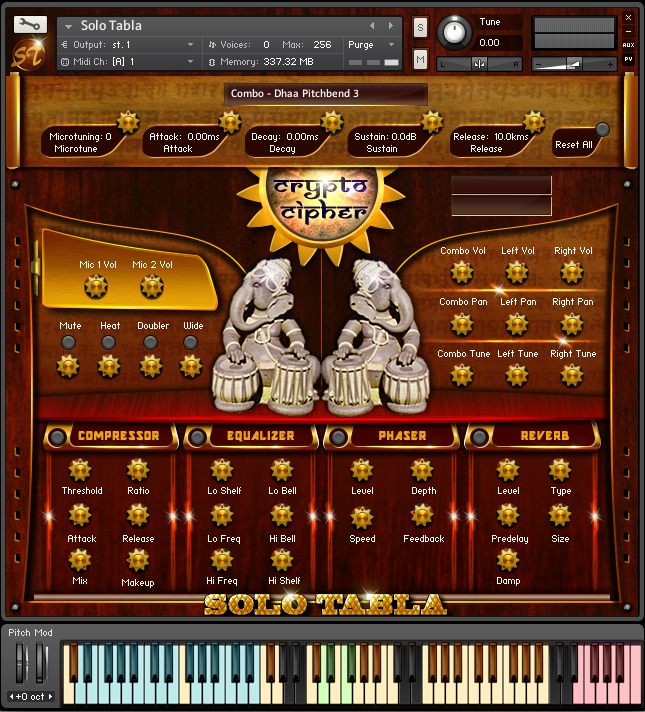Toggle the Mute switch
This screenshot has width=645, height=712.
click(x=68, y=342)
